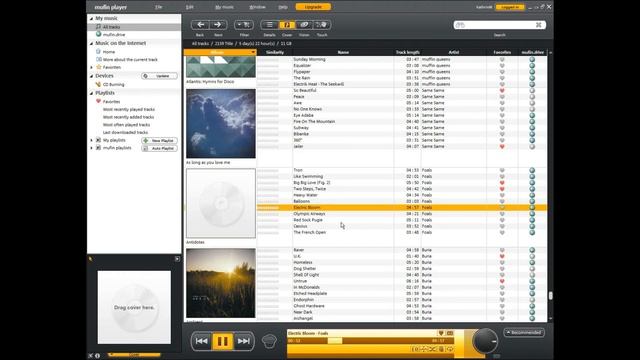This screenshot has width=640, height=360.
Task: Select the Antidotes blank album cover
Action: point(221,203)
